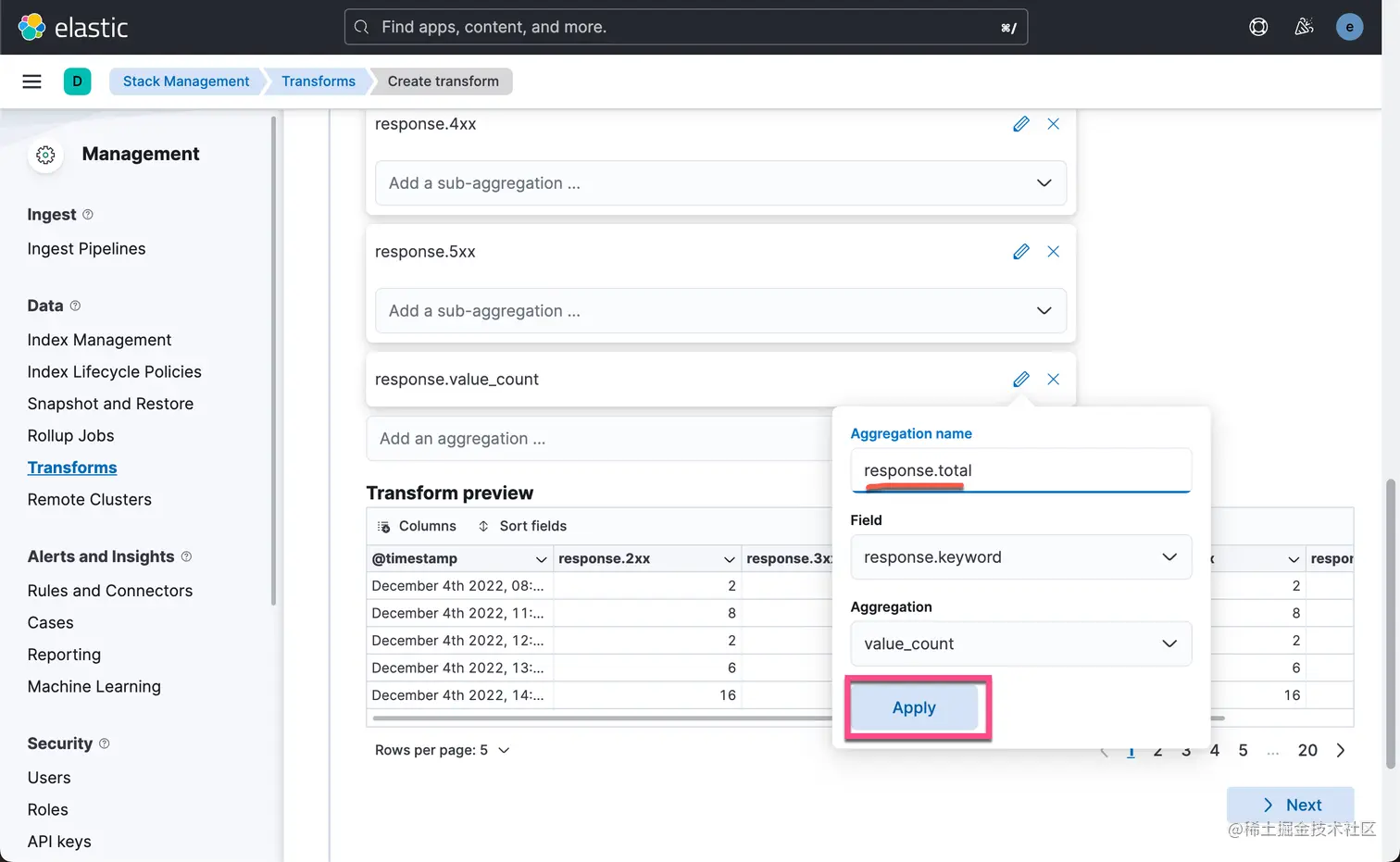Open Rollup Jobs in sidebar
The image size is (1400, 862).
[x=70, y=436]
